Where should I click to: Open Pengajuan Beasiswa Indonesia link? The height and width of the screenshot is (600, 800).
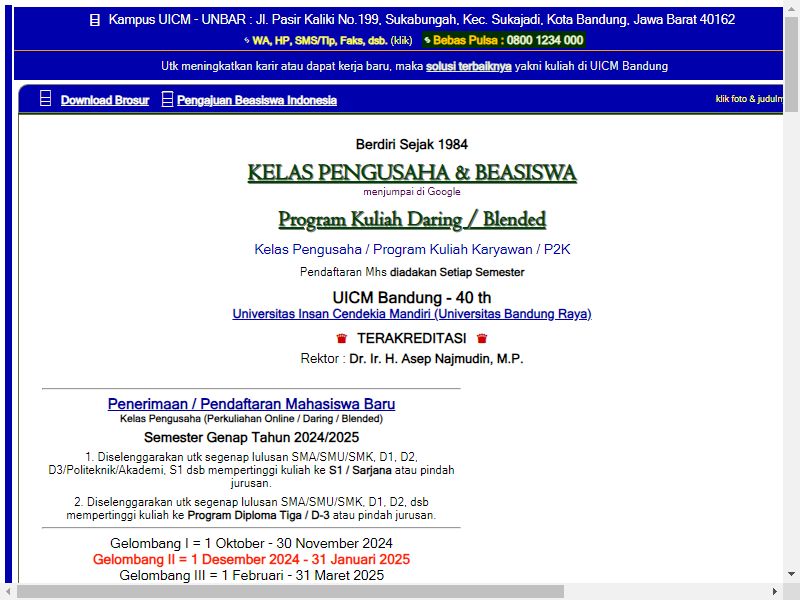pos(257,100)
